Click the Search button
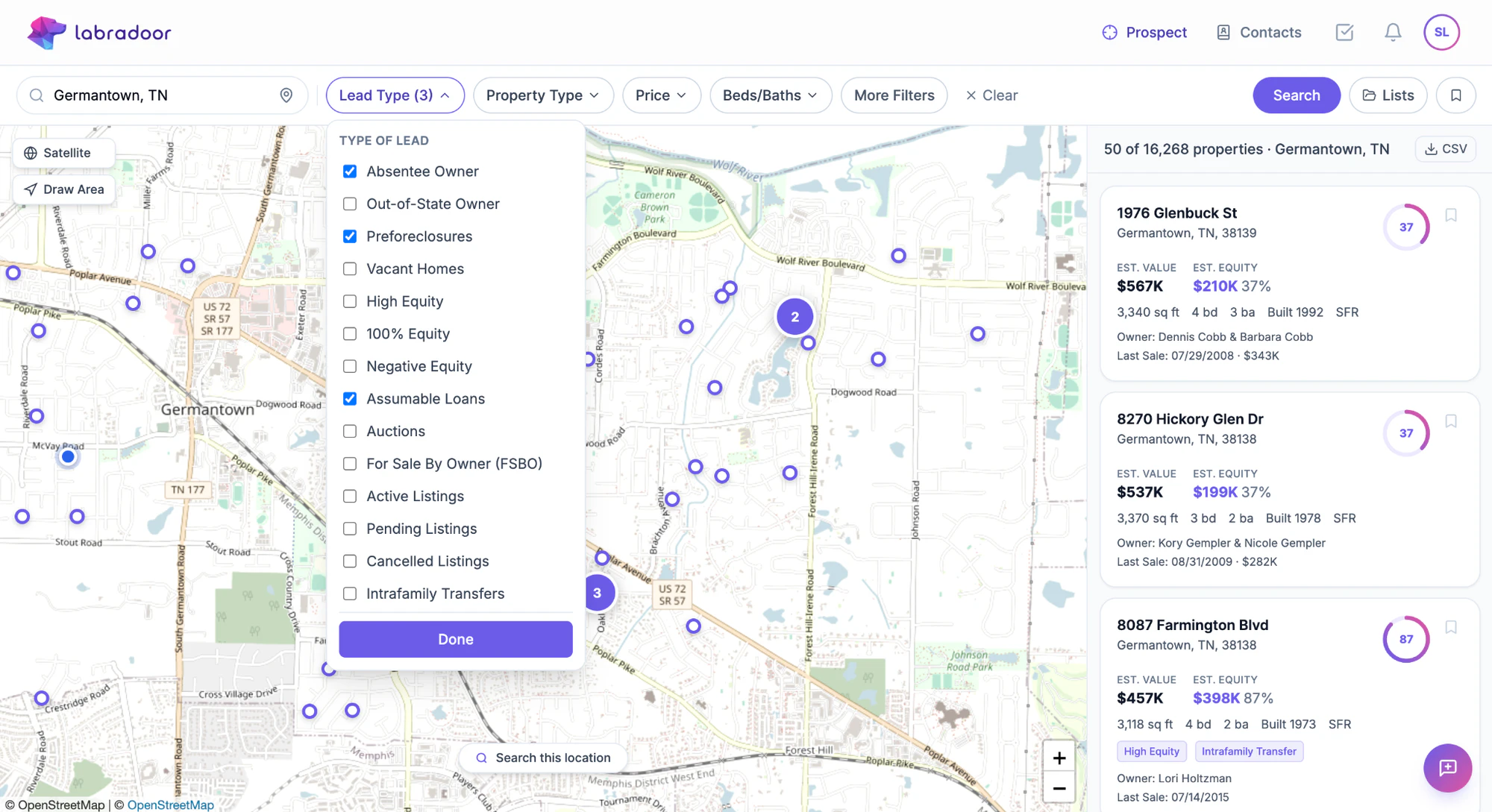The image size is (1492, 812). [x=1296, y=95]
